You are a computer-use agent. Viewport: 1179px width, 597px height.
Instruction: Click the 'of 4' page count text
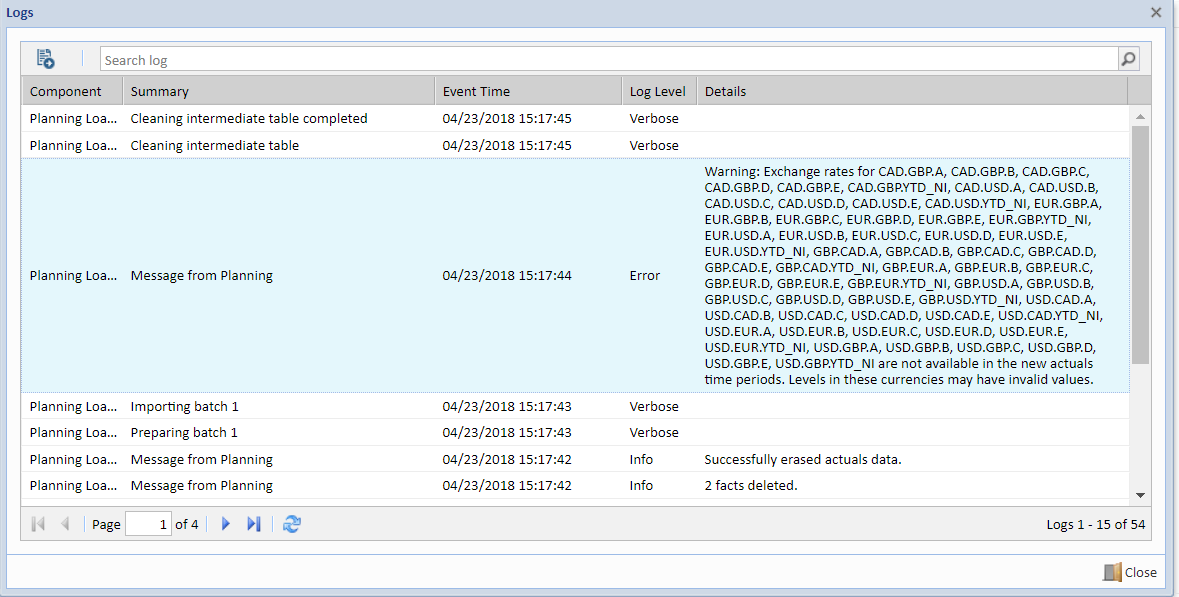[186, 524]
